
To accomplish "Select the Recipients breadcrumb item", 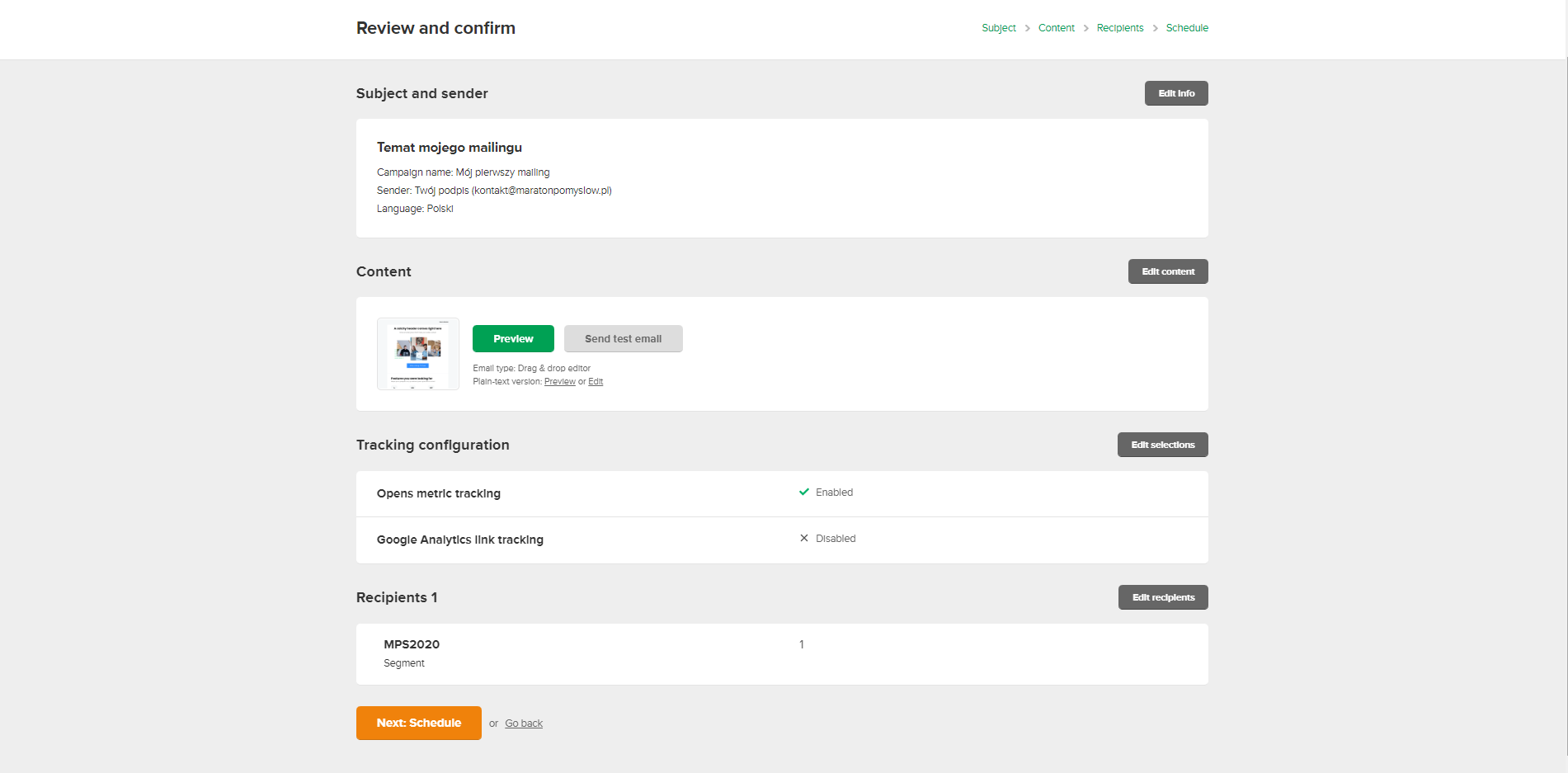I will (1119, 27).
